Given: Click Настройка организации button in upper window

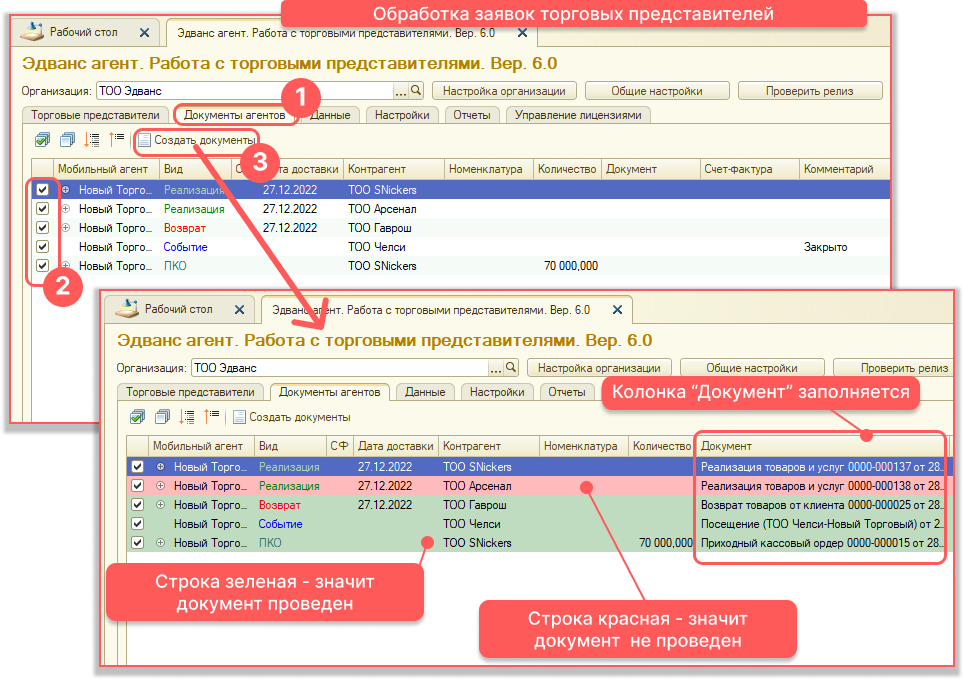Looking at the screenshot, I should click(504, 91).
